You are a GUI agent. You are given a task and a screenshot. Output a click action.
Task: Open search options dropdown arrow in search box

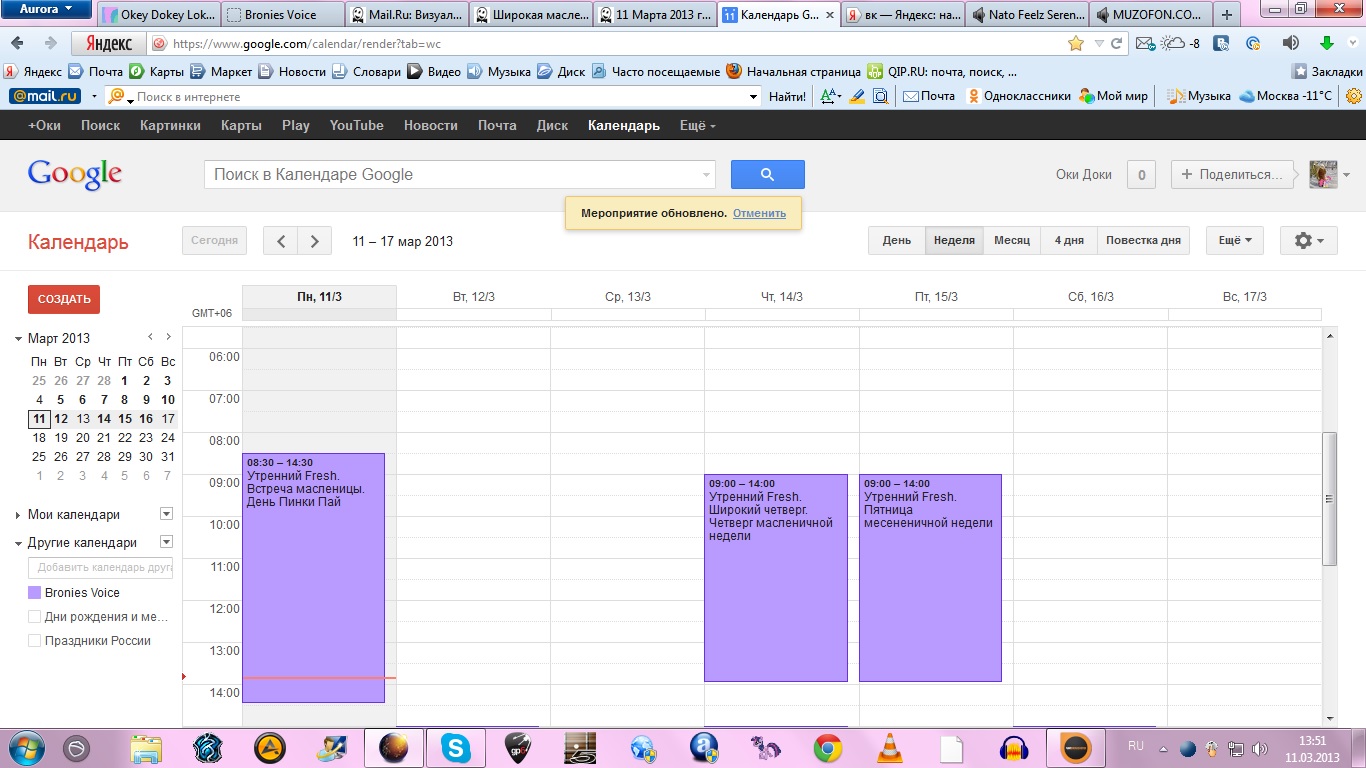707,175
